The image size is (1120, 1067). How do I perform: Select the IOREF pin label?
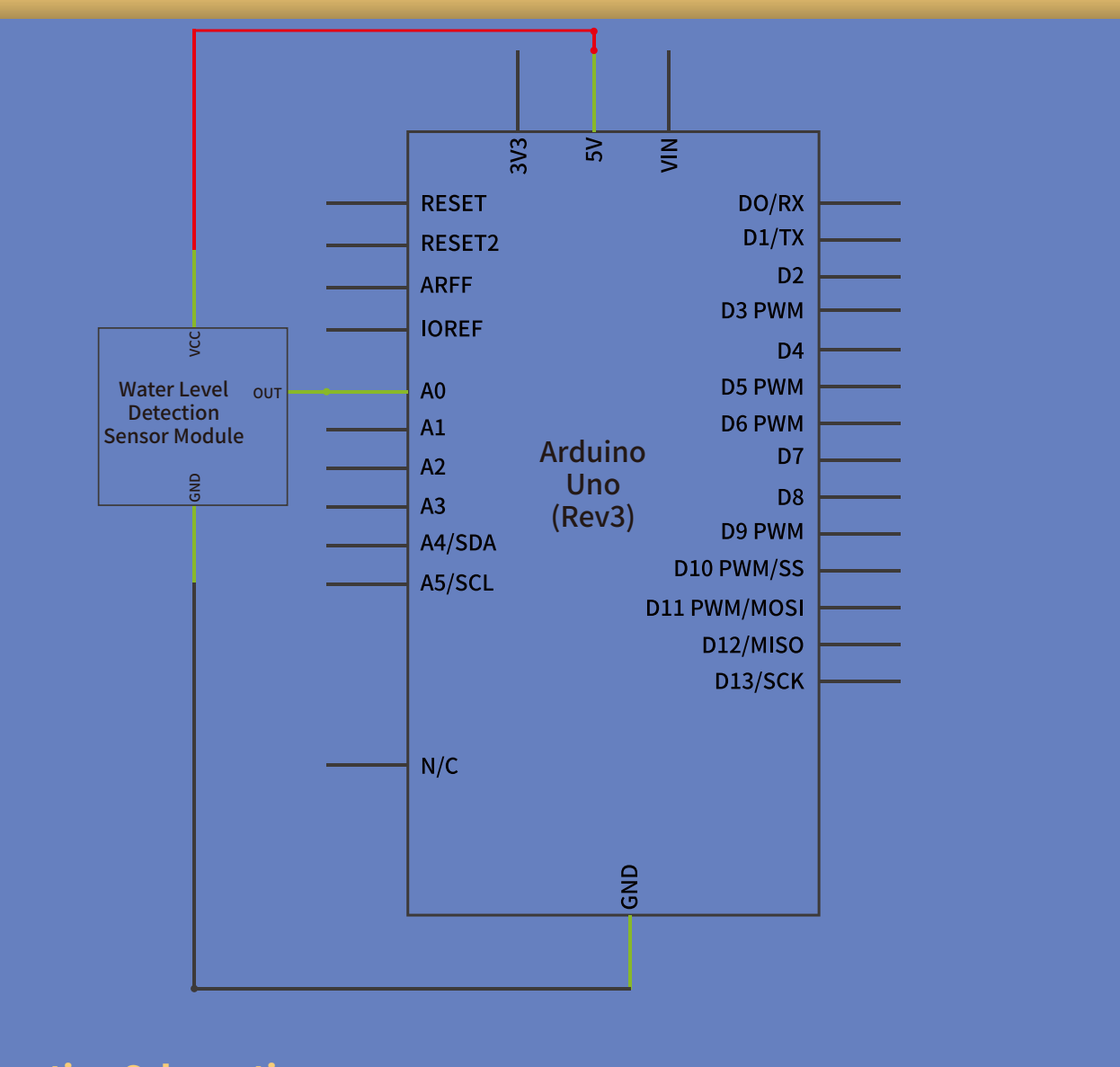[x=451, y=329]
